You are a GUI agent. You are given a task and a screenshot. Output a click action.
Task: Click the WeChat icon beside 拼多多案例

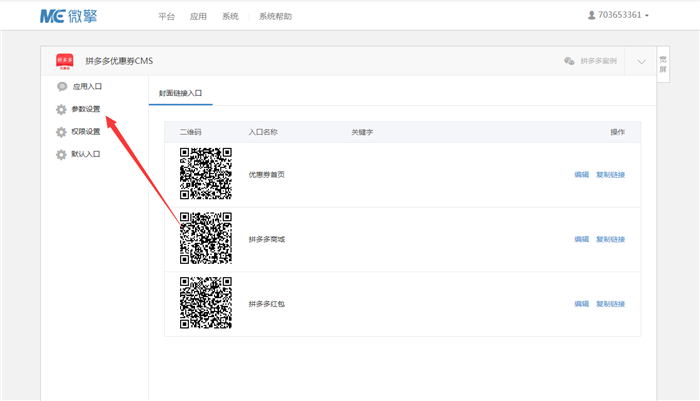[570, 61]
